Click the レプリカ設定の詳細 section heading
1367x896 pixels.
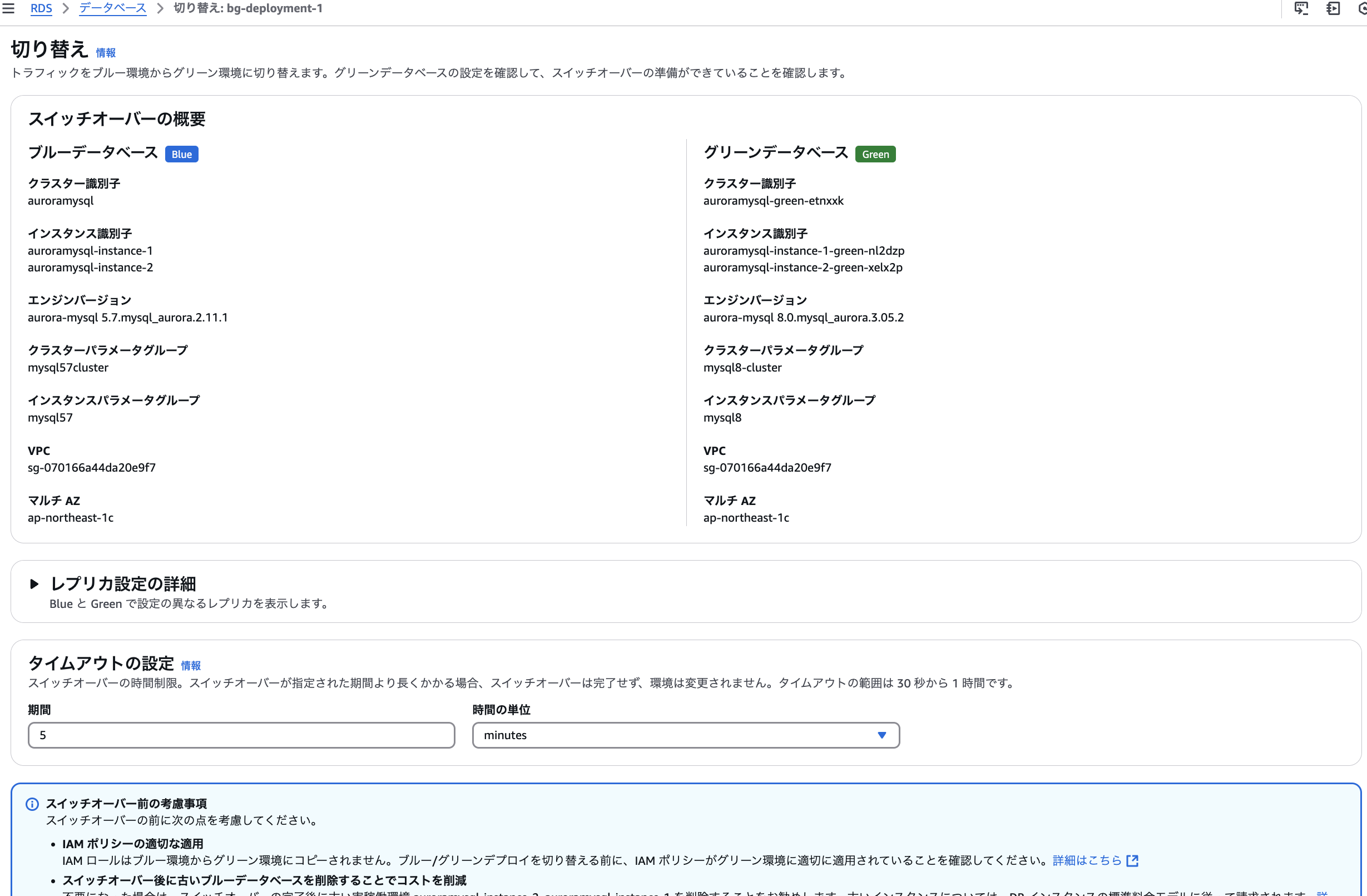tap(123, 584)
